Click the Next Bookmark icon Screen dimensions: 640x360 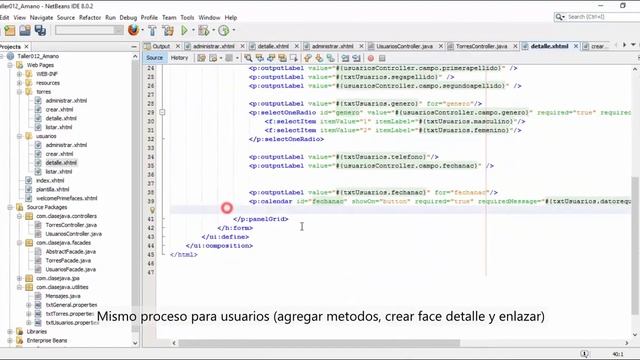(319, 58)
